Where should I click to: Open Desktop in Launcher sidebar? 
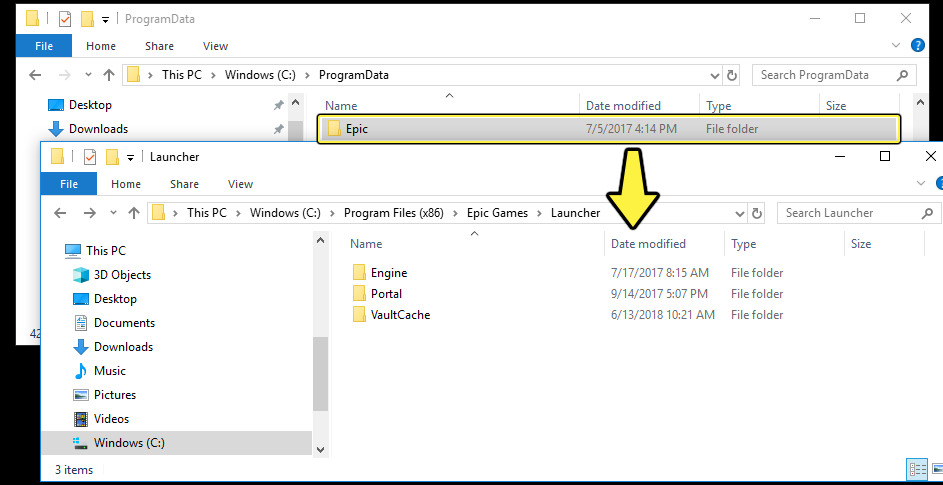tap(105, 299)
